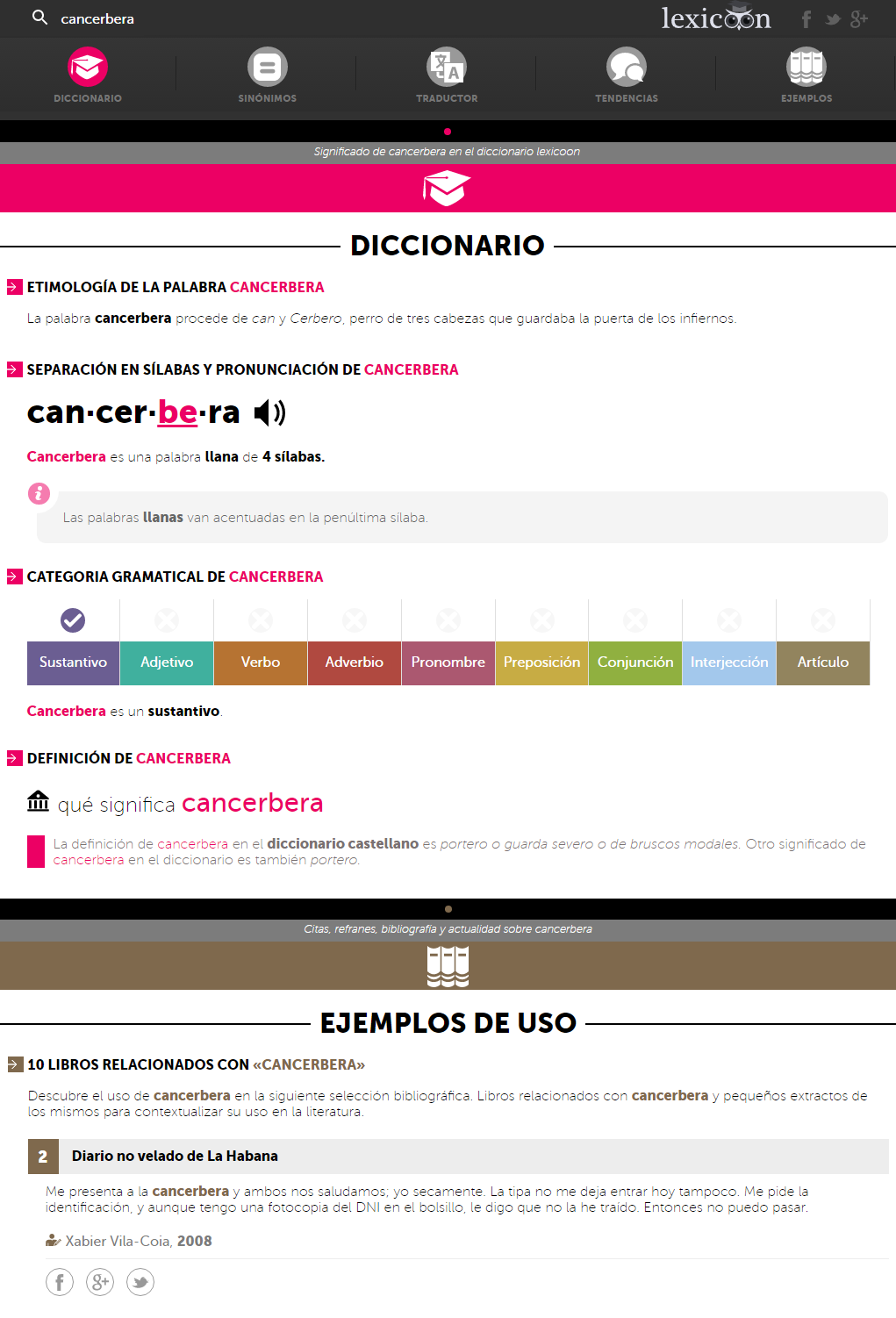This screenshot has height=1318, width=896.
Task: Play pronunciation with the speaker icon
Action: point(269,412)
